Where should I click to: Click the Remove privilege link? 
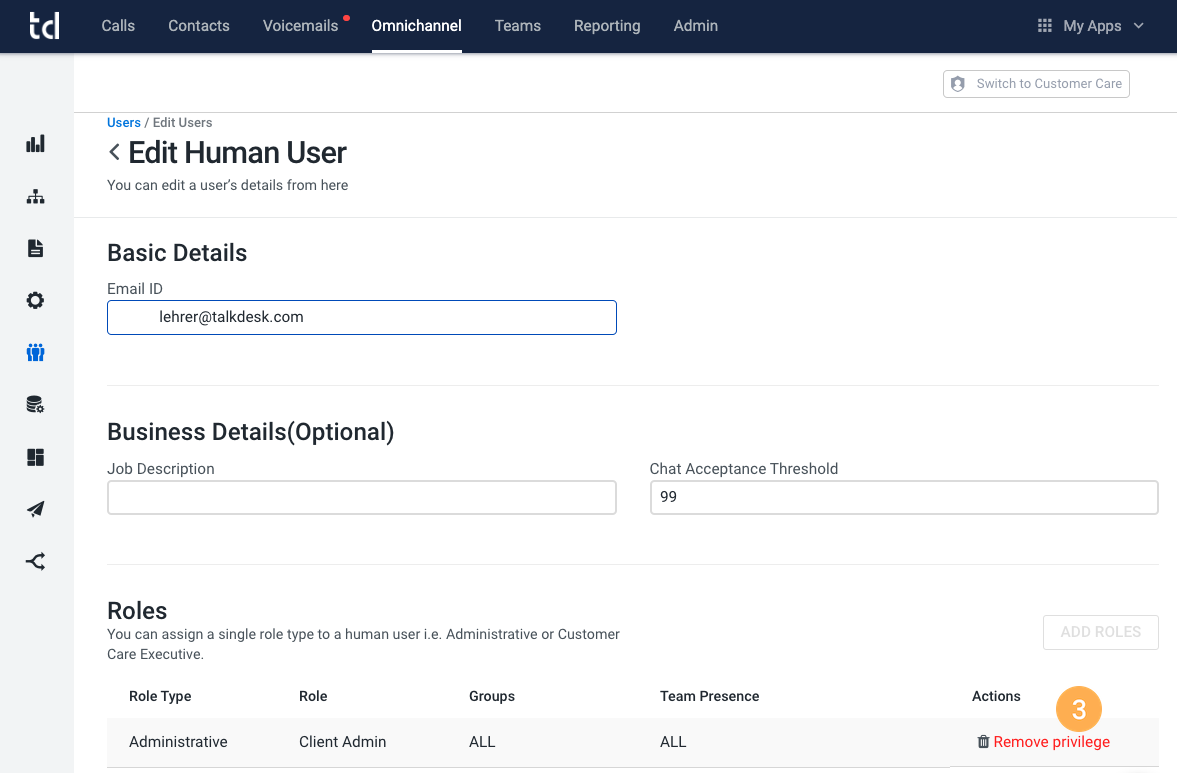[1052, 741]
